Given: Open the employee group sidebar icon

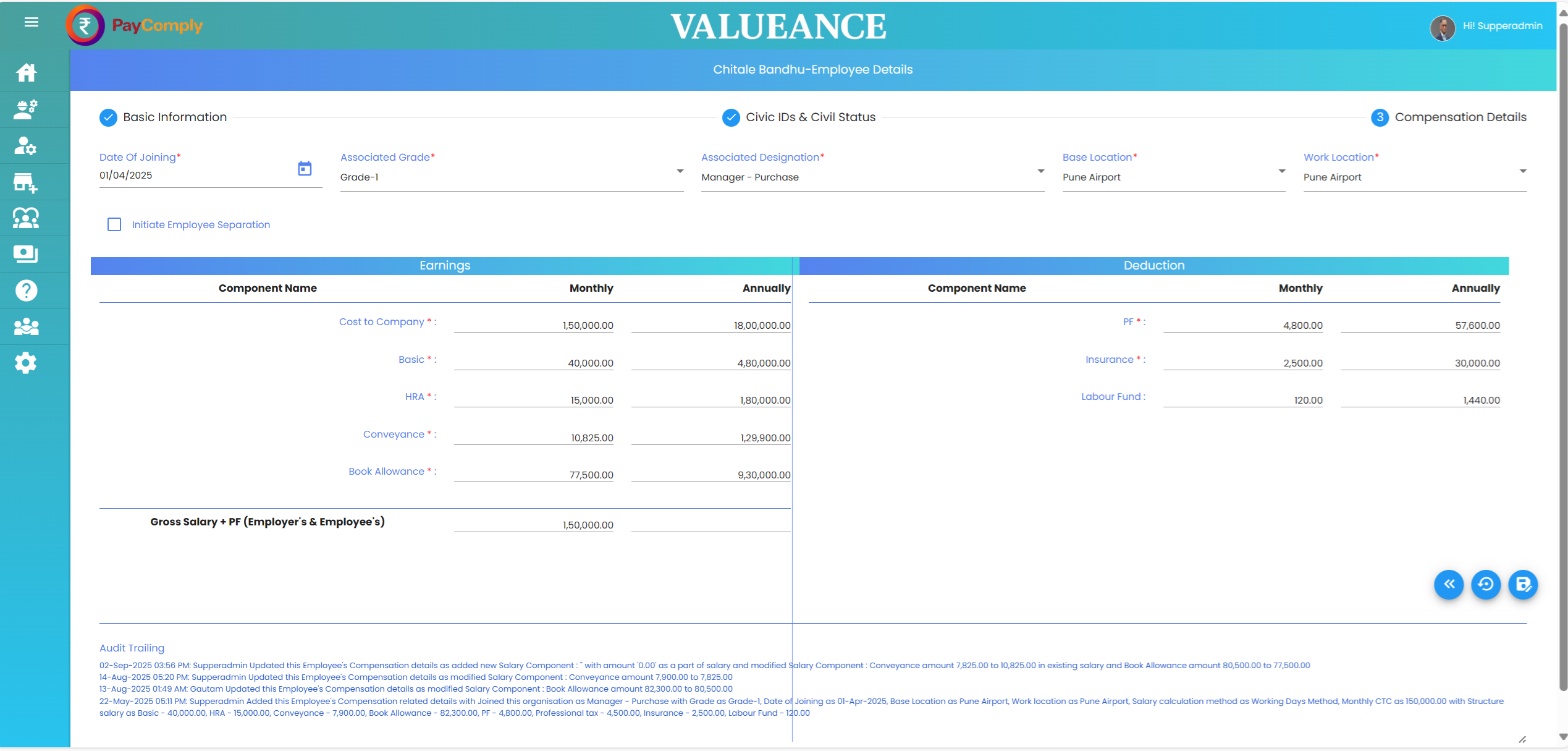Looking at the screenshot, I should pos(26,218).
